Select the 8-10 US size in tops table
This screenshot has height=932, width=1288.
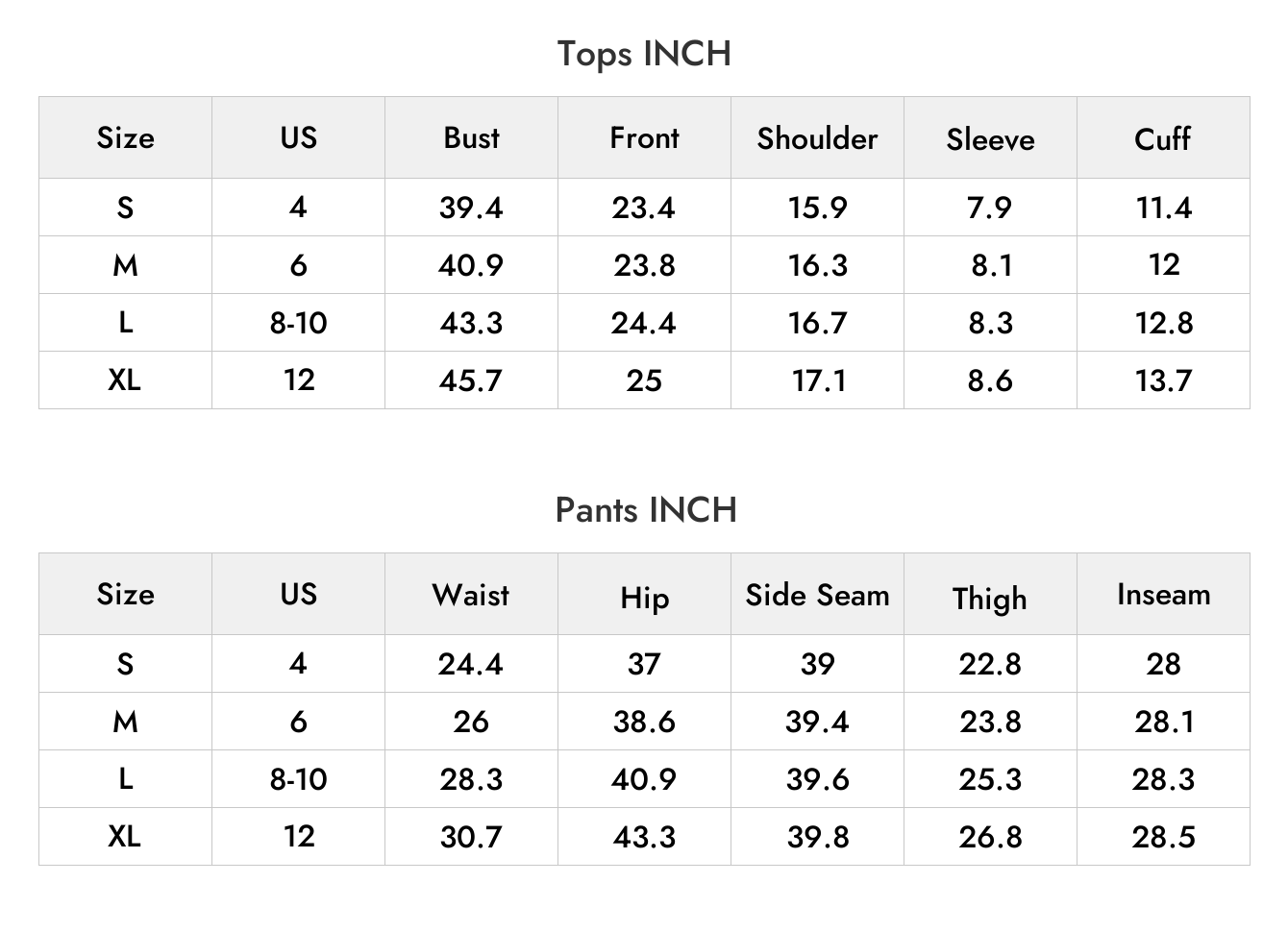(298, 323)
